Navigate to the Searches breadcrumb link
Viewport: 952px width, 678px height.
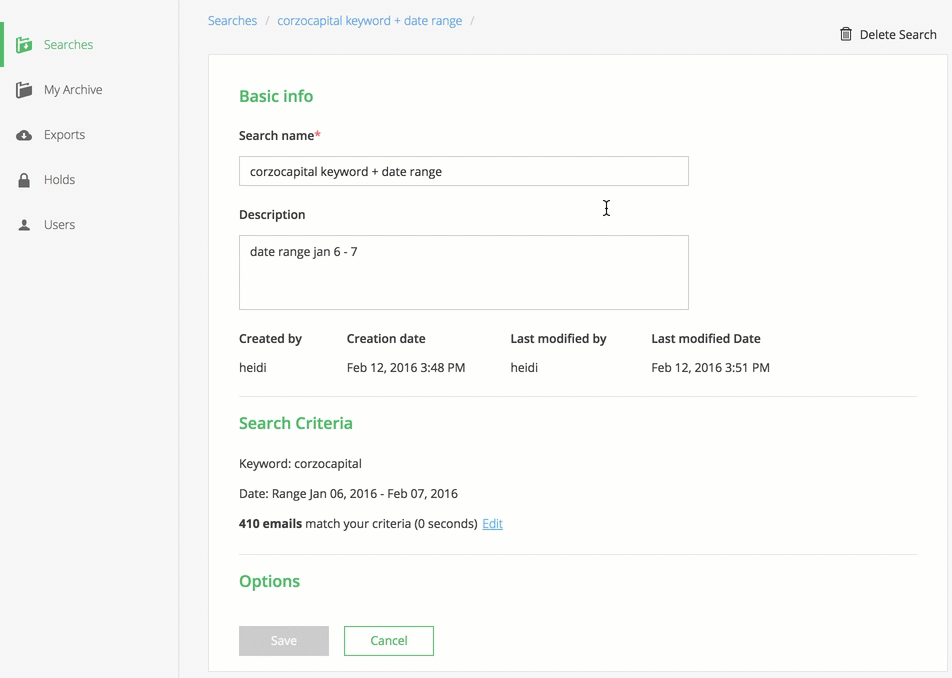coord(232,20)
